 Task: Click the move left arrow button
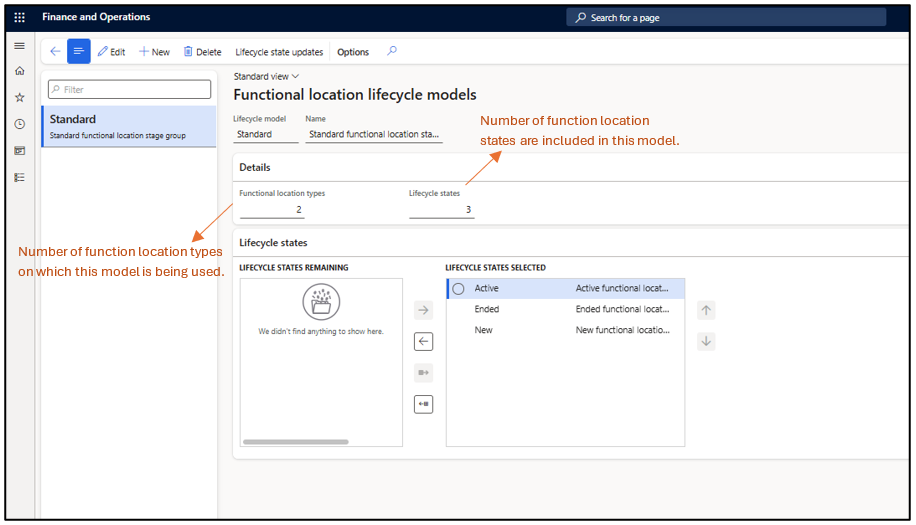[424, 342]
